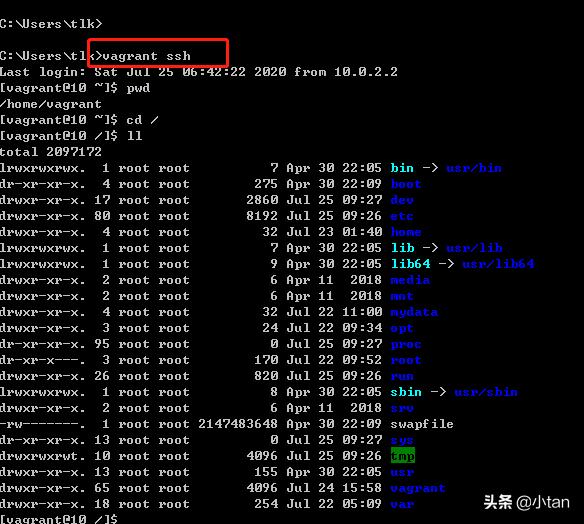Click the 'home' directory name
The image size is (584, 524).
tap(406, 232)
